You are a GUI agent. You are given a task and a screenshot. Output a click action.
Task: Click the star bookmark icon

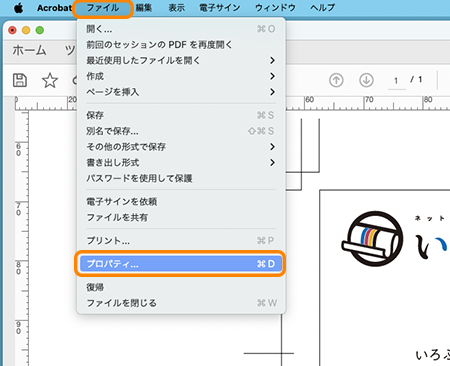[50, 80]
